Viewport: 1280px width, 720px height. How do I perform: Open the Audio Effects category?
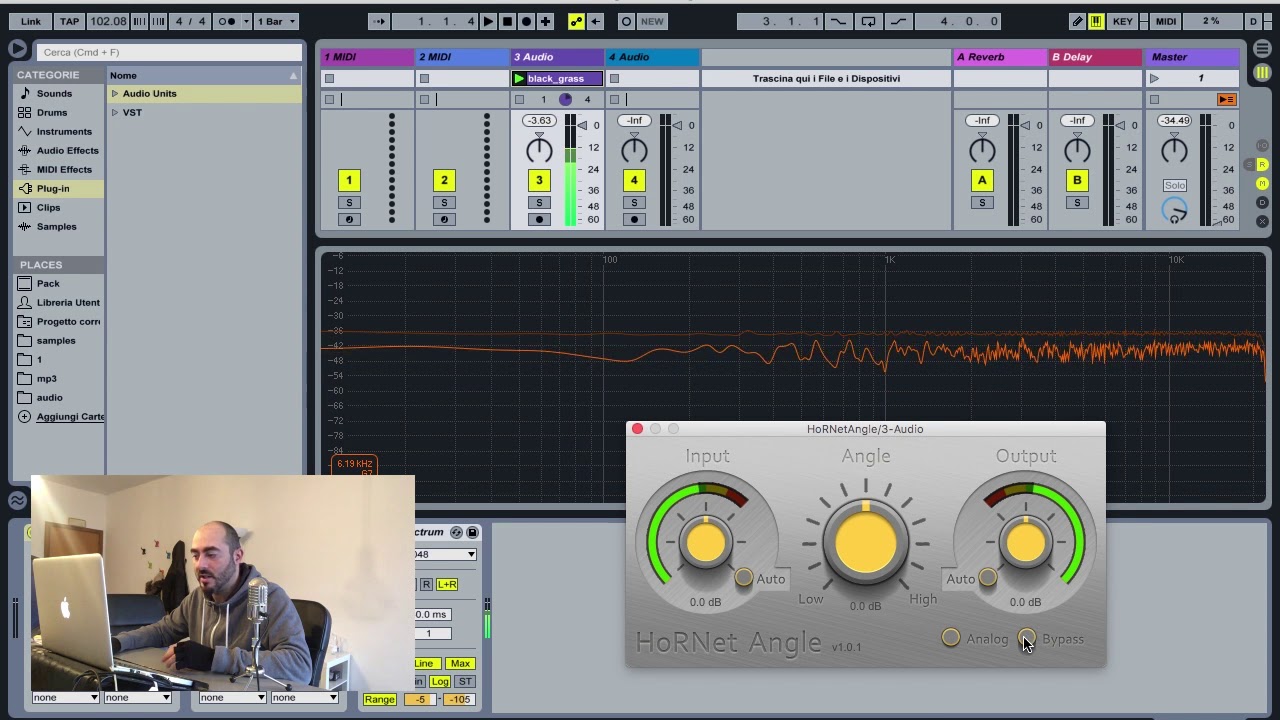tap(67, 150)
